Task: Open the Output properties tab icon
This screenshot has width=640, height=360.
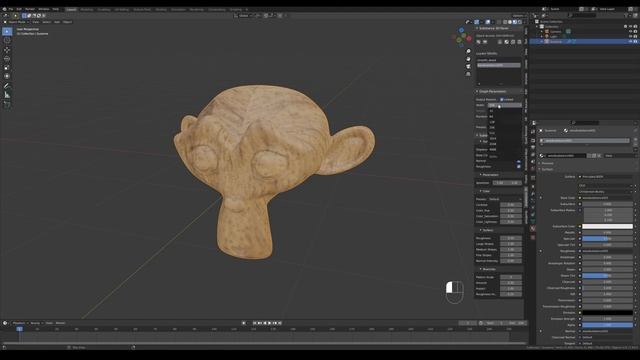Action: click(x=533, y=148)
